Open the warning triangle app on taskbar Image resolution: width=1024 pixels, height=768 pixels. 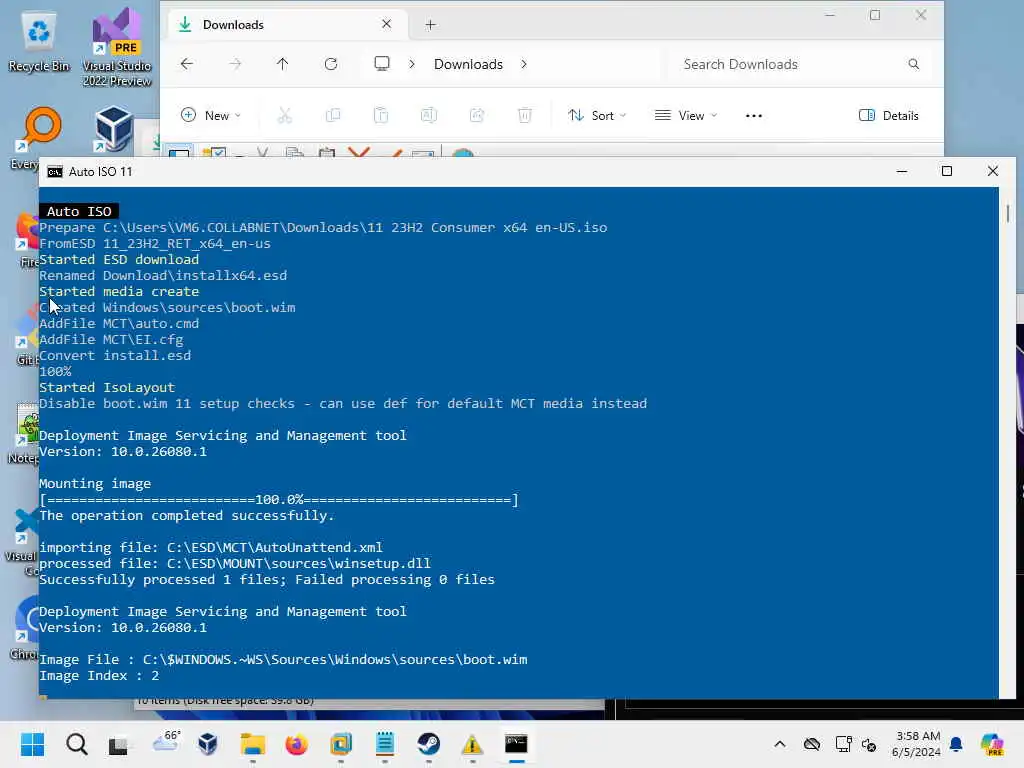point(472,744)
